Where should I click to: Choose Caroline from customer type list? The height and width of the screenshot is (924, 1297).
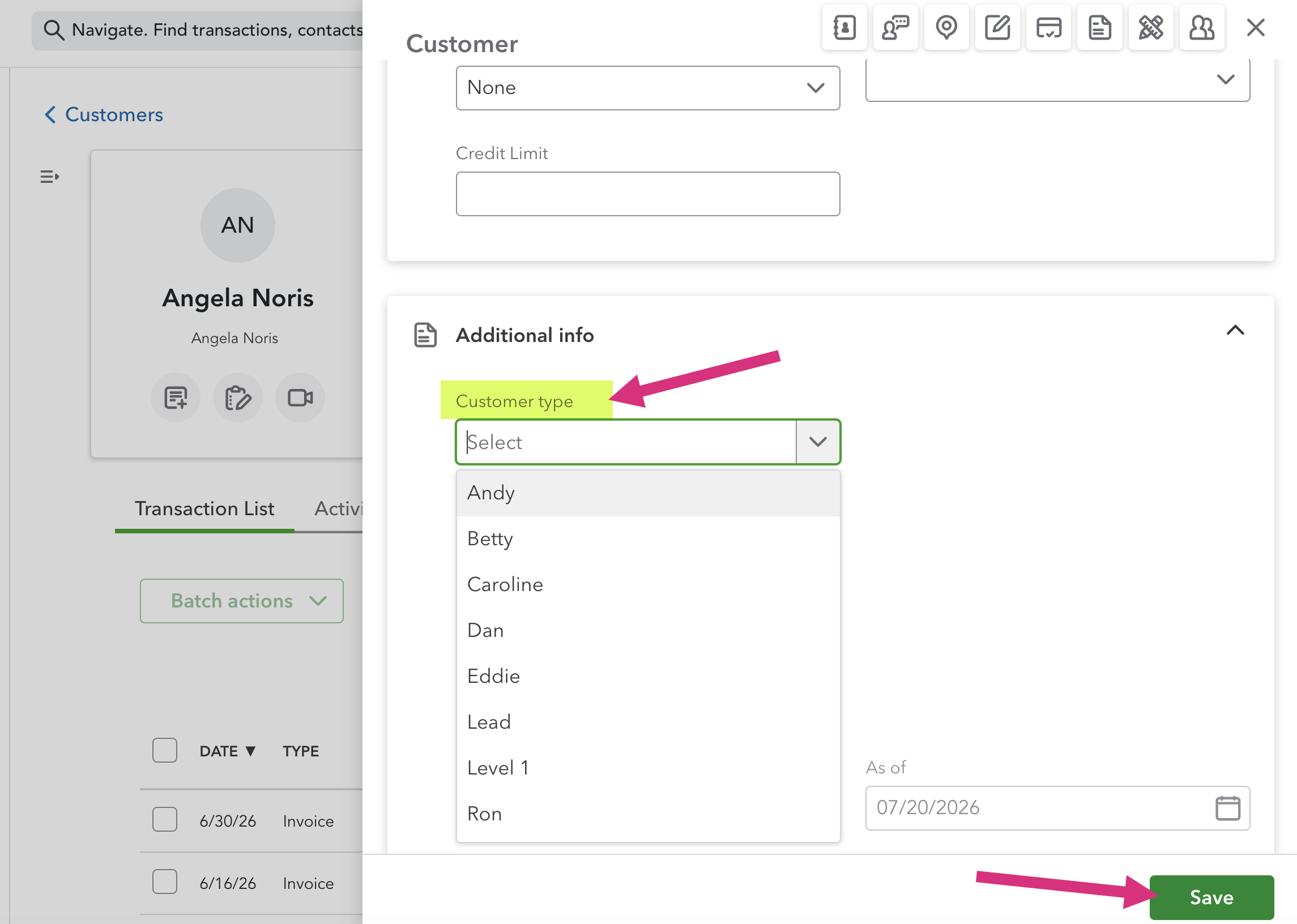647,584
